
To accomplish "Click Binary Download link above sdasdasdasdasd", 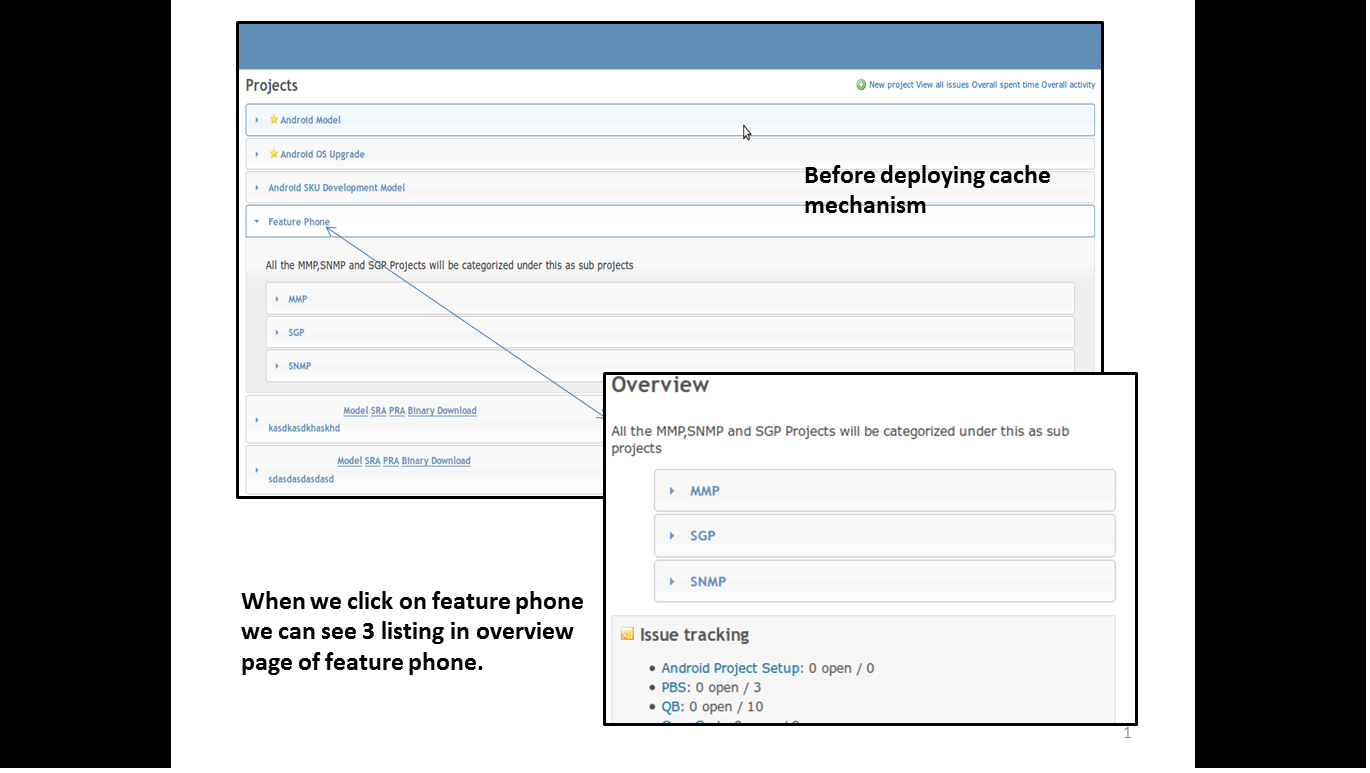I will [436, 461].
